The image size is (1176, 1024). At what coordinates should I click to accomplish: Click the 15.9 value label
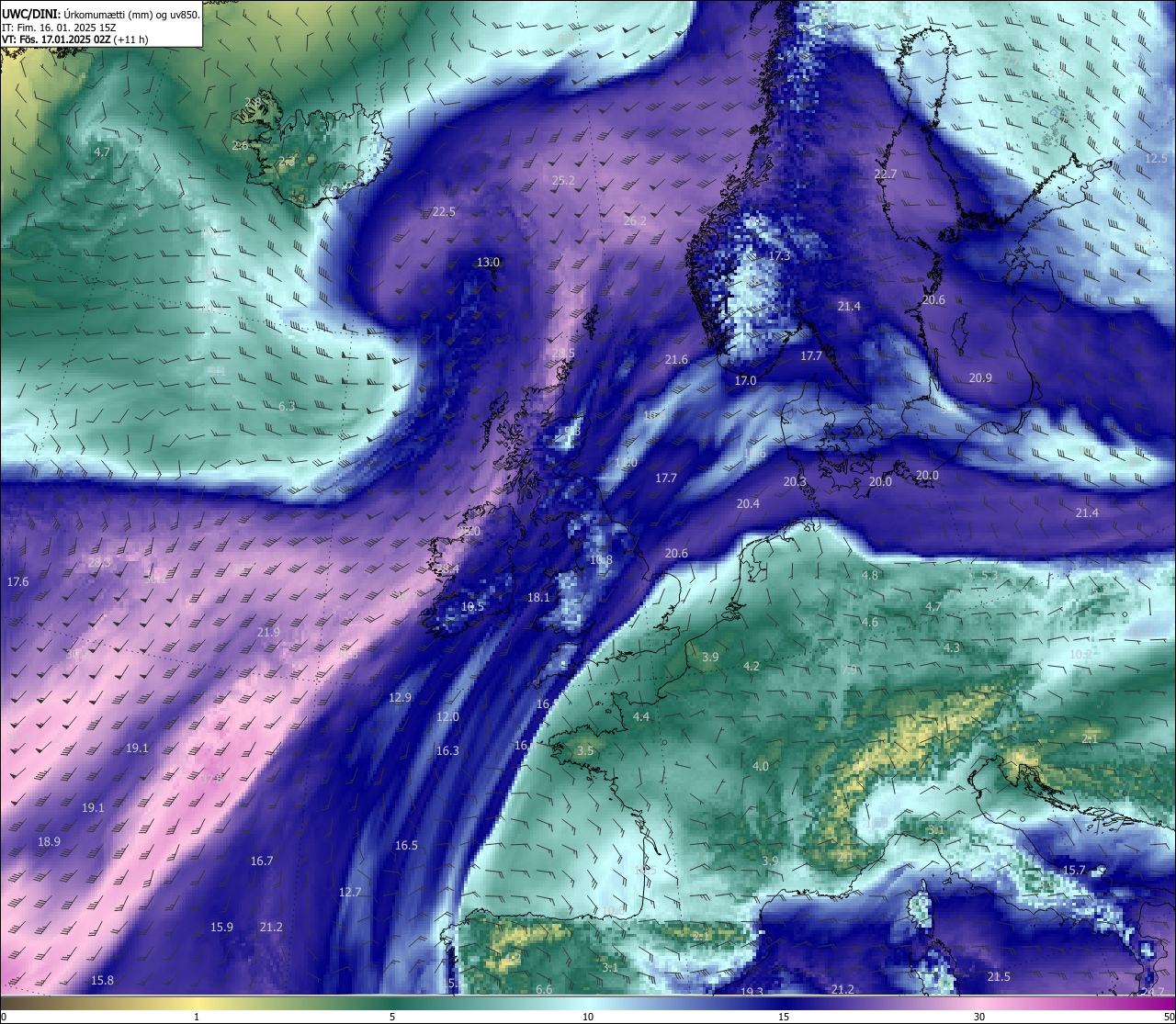point(221,928)
